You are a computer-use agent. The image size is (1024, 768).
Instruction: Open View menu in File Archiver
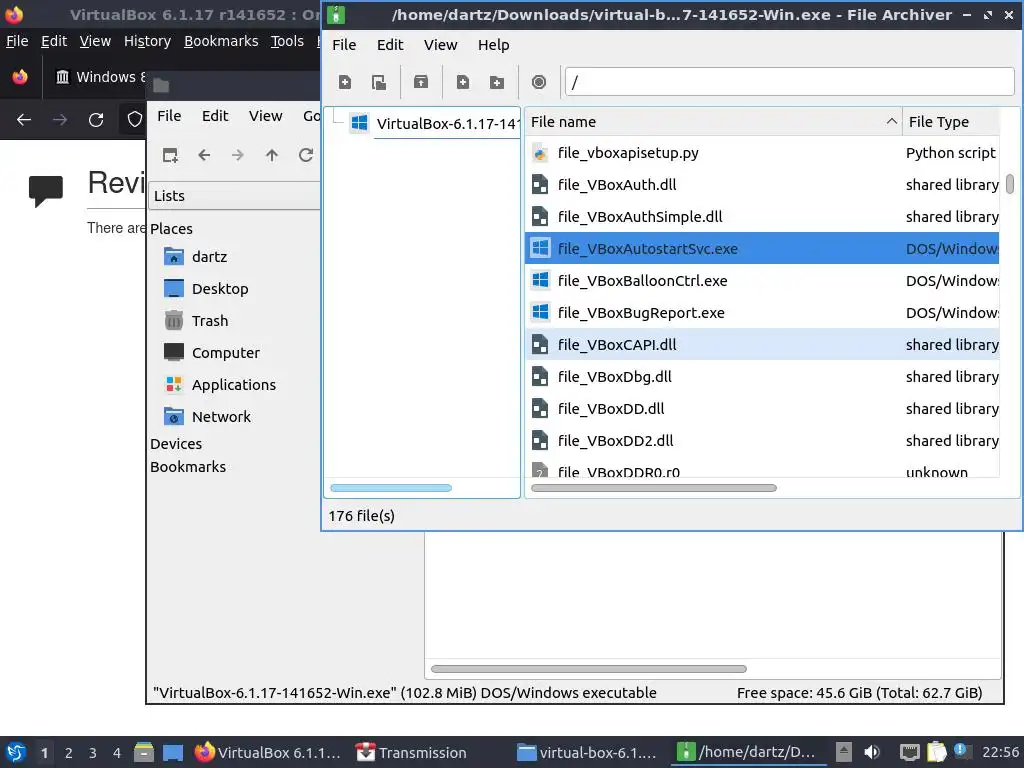440,45
